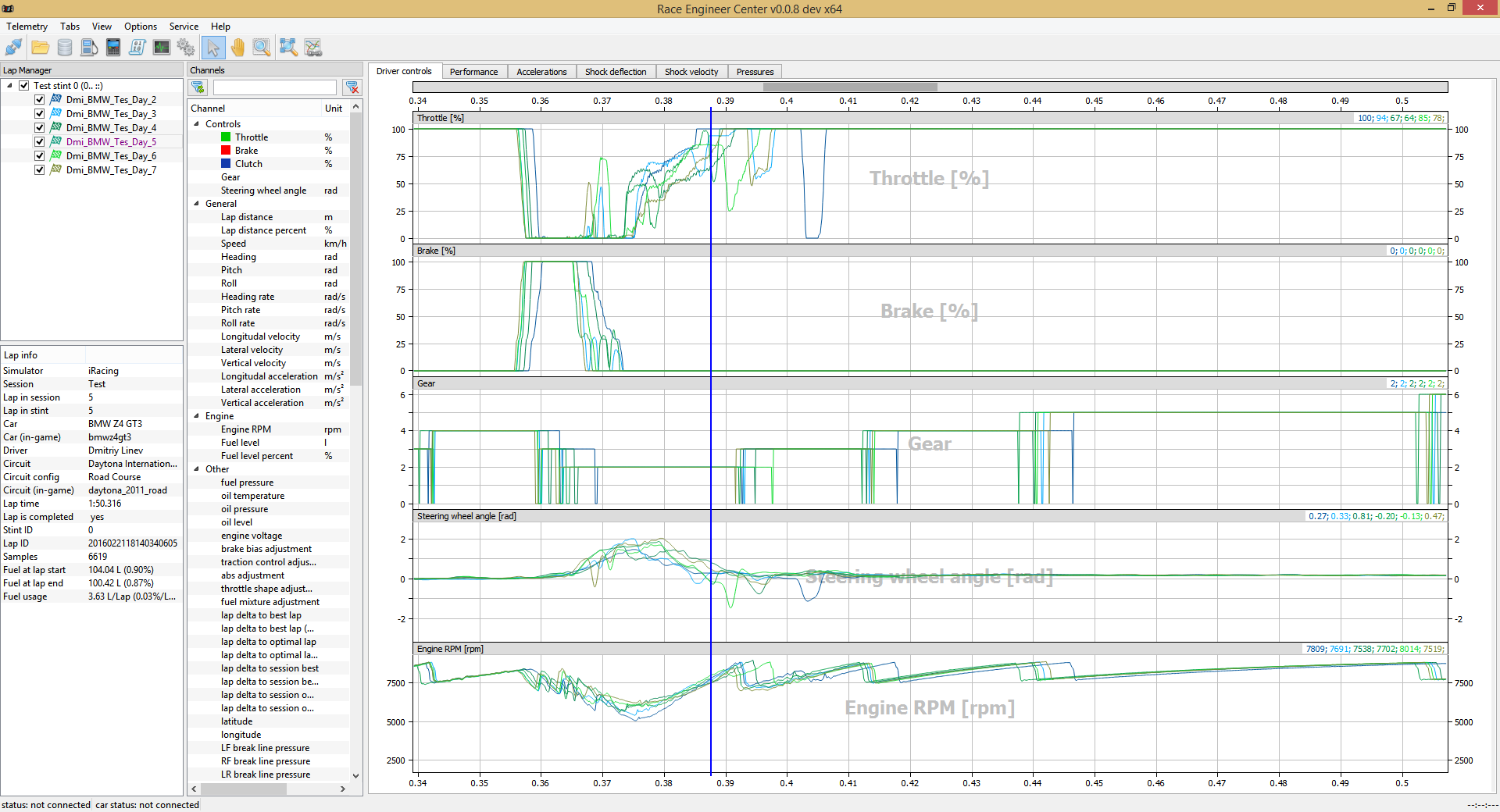The height and width of the screenshot is (812, 1500).
Task: Open the calculator toolbar icon
Action: [113, 48]
